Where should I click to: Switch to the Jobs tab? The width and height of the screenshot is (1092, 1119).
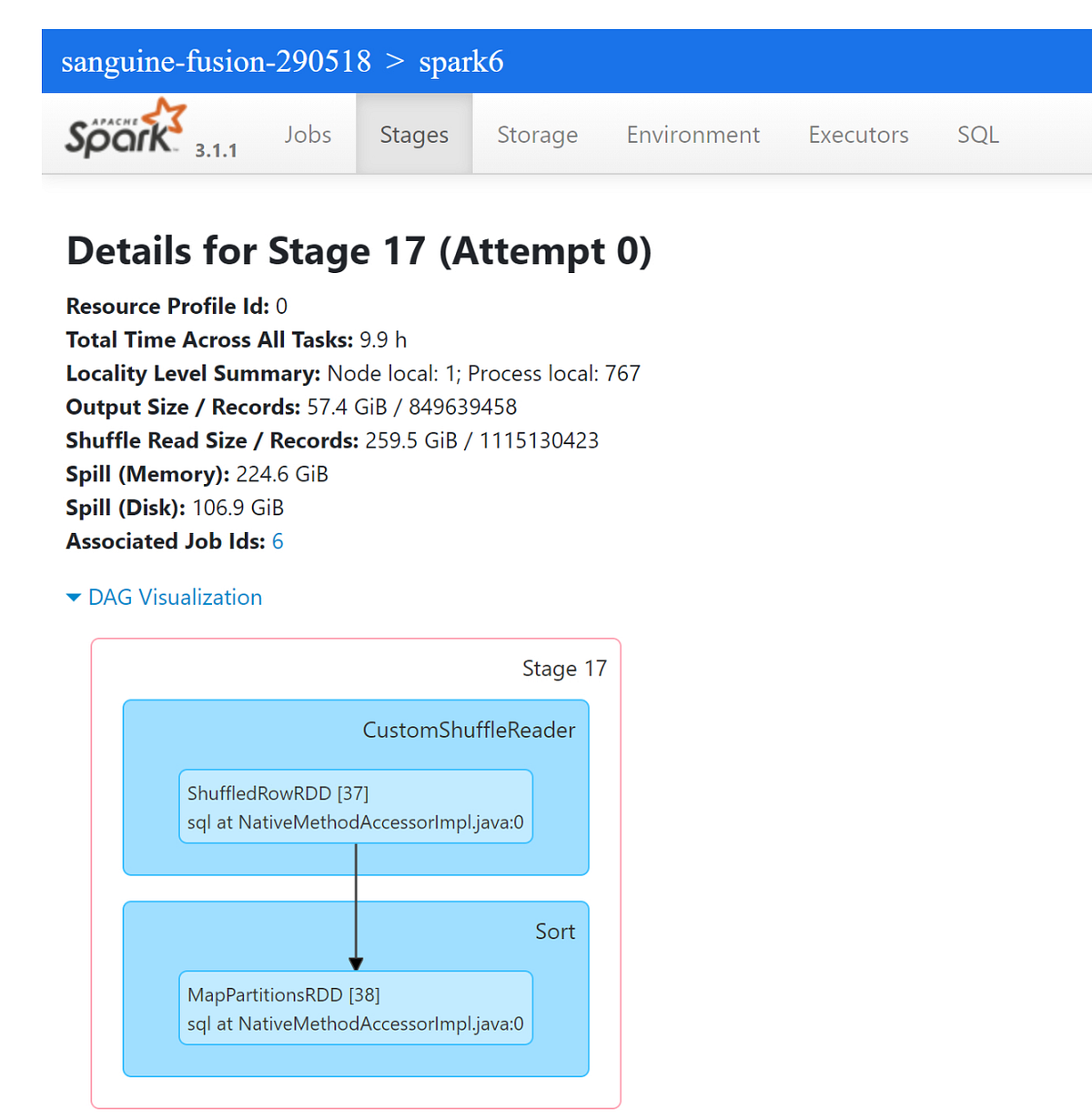pos(308,134)
